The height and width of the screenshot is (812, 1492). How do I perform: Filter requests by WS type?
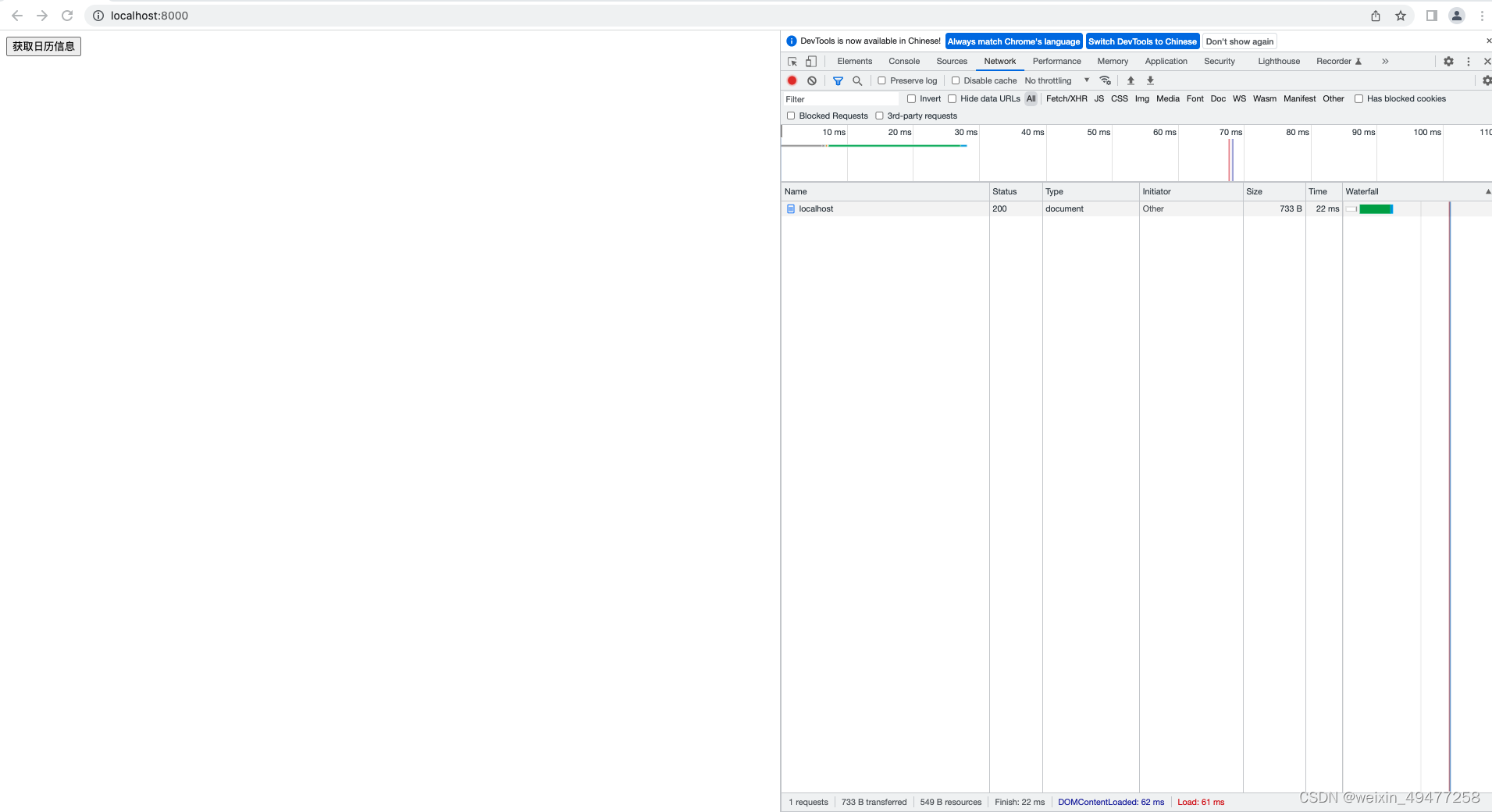(x=1240, y=98)
